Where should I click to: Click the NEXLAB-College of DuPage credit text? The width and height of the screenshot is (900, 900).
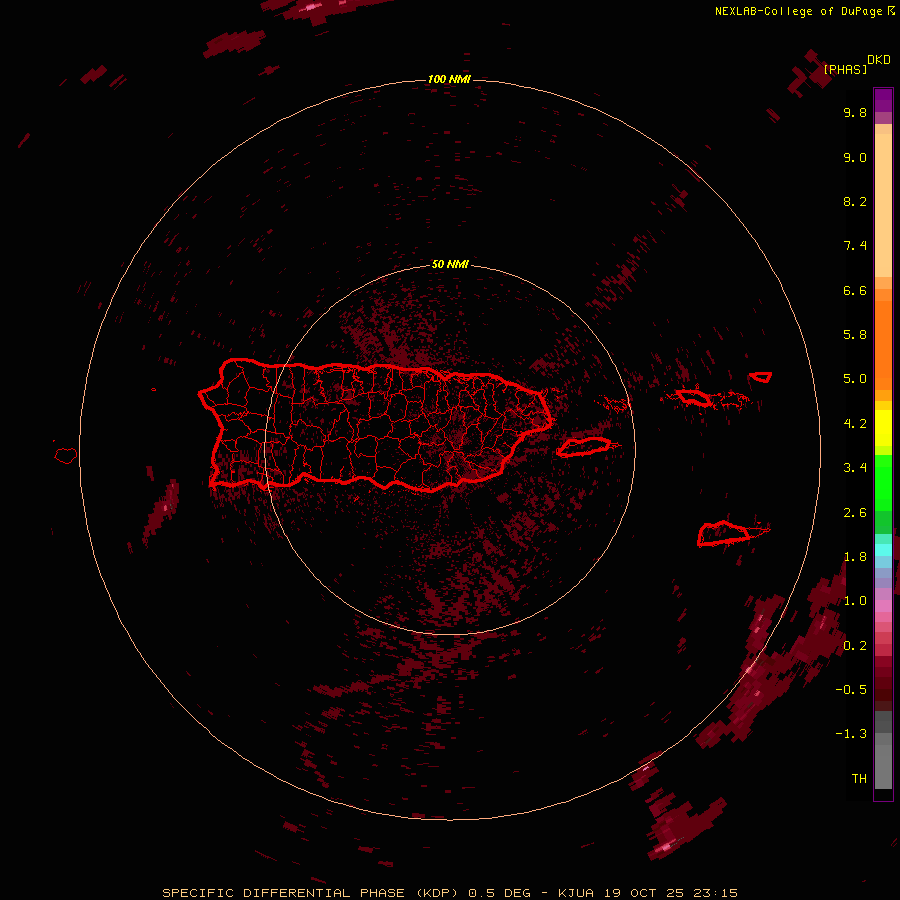[x=798, y=11]
